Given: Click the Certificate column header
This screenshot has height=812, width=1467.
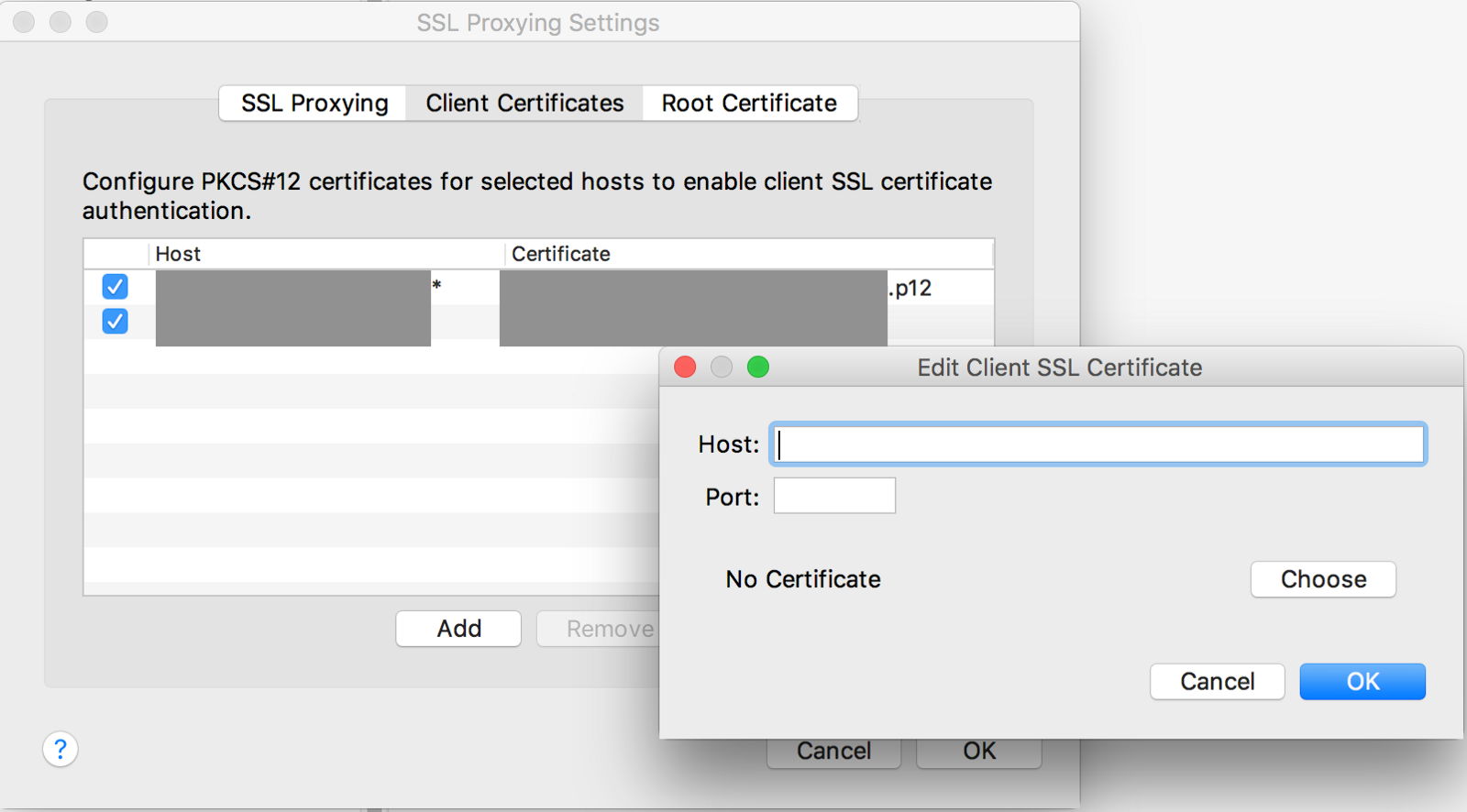Looking at the screenshot, I should pyautogui.click(x=749, y=254).
